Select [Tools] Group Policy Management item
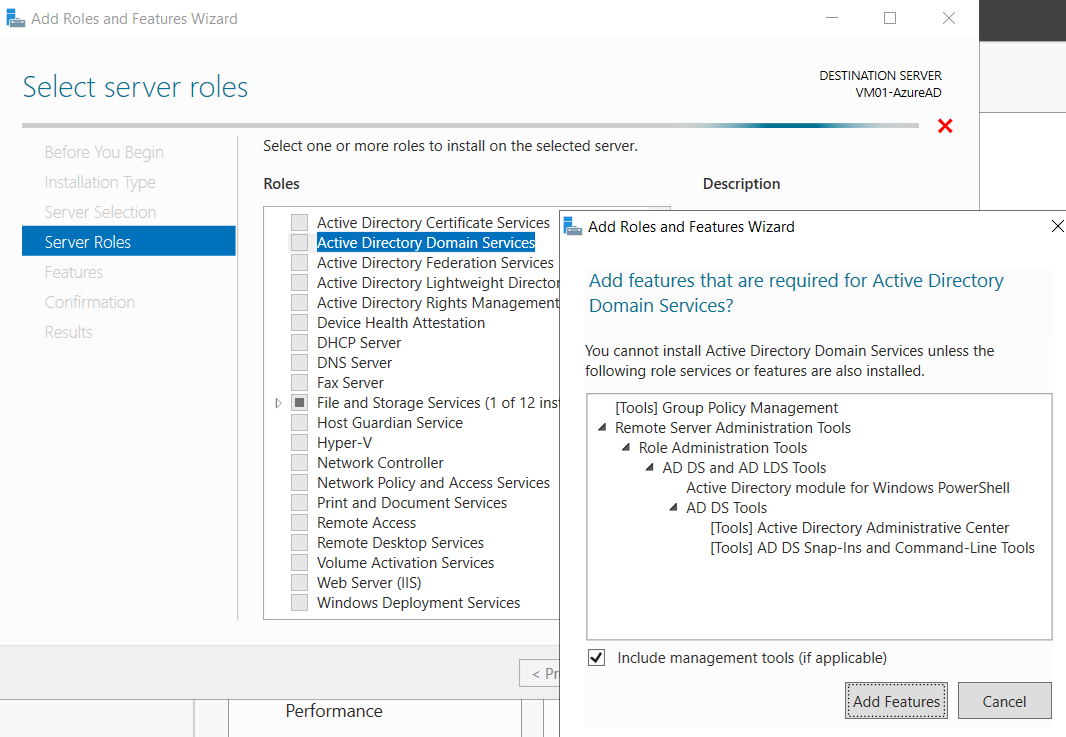This screenshot has height=737, width=1066. tap(726, 408)
